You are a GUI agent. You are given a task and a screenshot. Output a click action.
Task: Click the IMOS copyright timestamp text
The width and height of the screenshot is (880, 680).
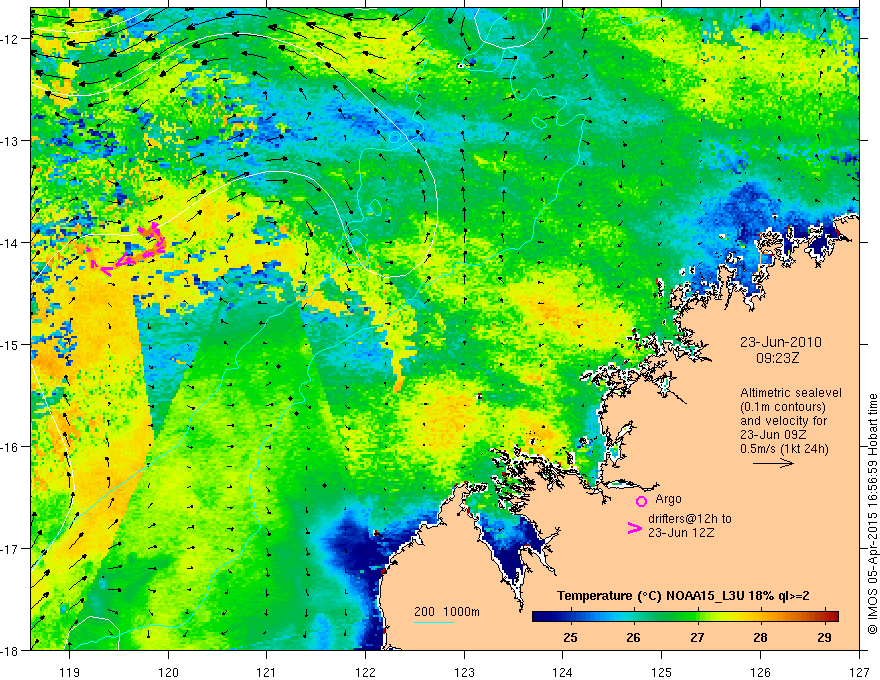[x=873, y=513]
